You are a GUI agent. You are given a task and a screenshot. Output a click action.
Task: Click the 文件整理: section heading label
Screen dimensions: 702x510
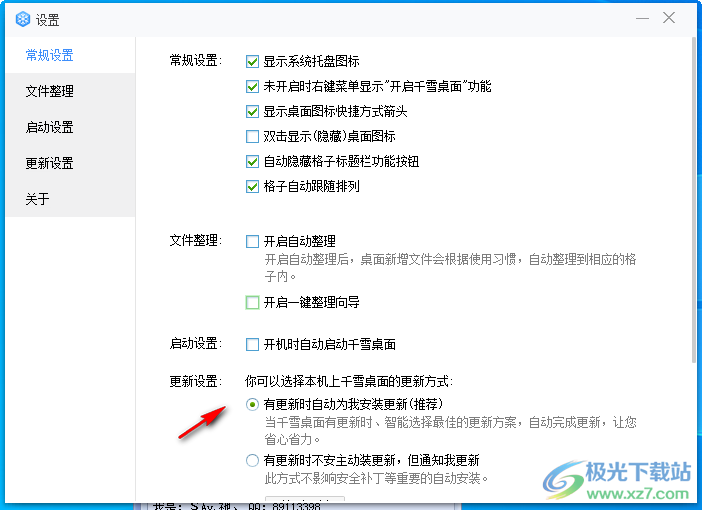click(196, 240)
